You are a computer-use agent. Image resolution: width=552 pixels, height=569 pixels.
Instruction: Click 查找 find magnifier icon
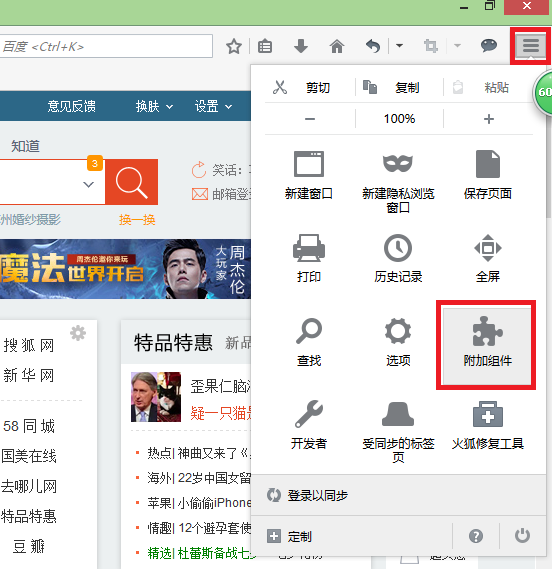(x=309, y=331)
